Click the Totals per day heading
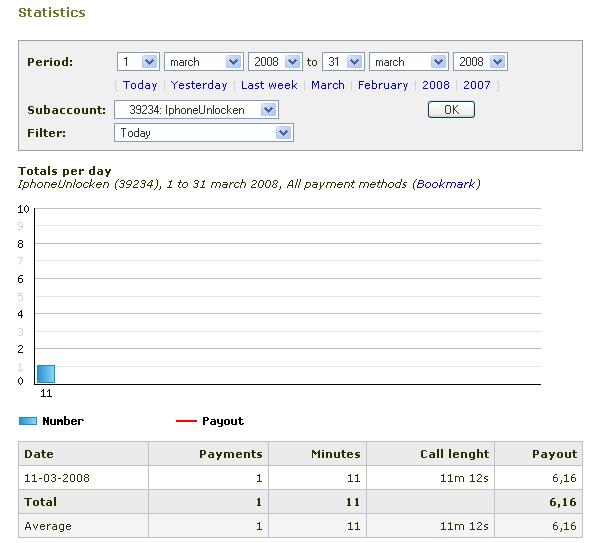Screen dimensions: 590x543 coord(65,171)
